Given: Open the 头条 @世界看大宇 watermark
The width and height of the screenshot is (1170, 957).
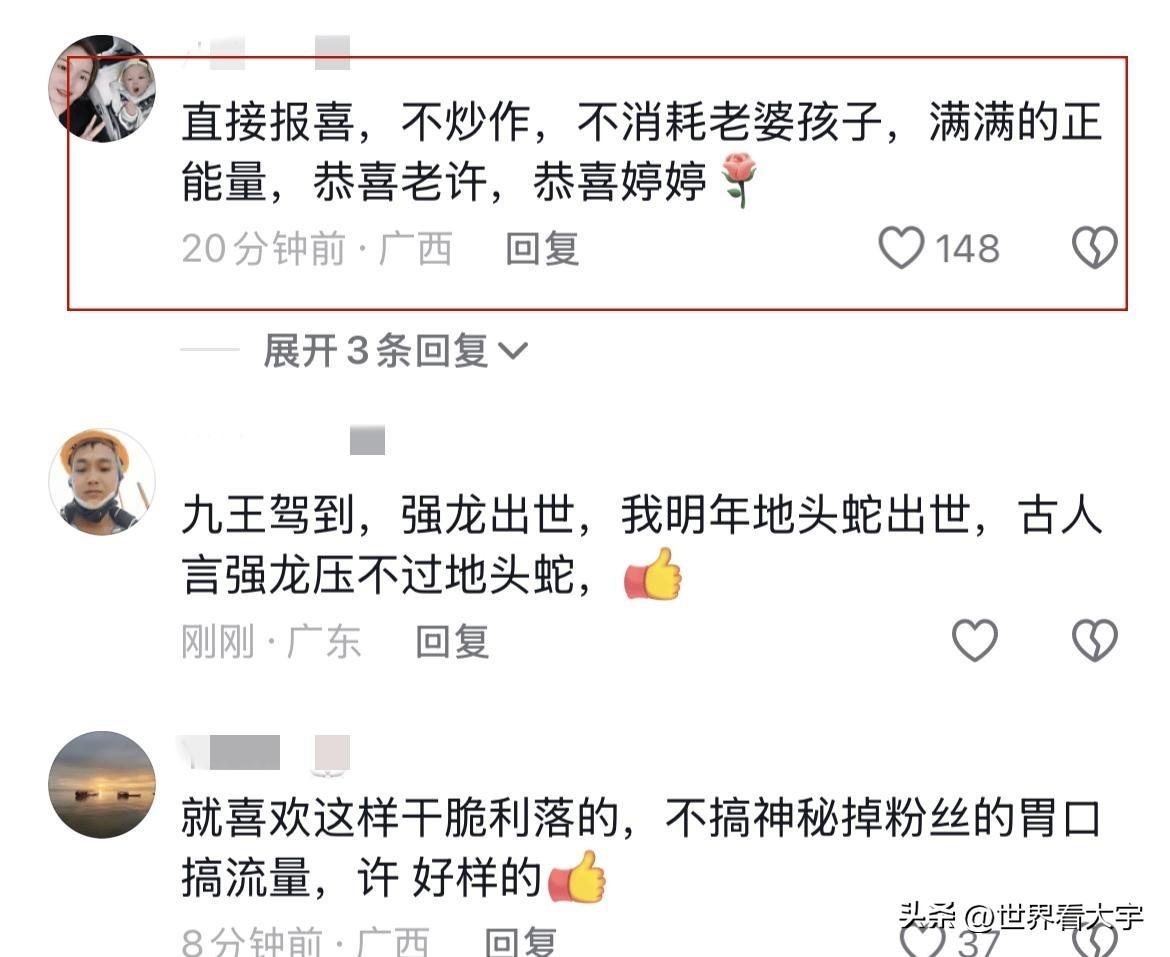Looking at the screenshot, I should [1021, 917].
